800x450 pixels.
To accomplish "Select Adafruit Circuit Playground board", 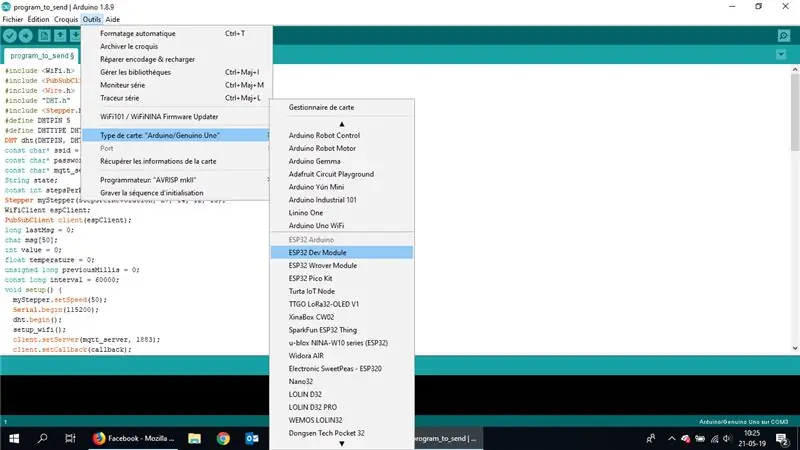I will click(342, 174).
